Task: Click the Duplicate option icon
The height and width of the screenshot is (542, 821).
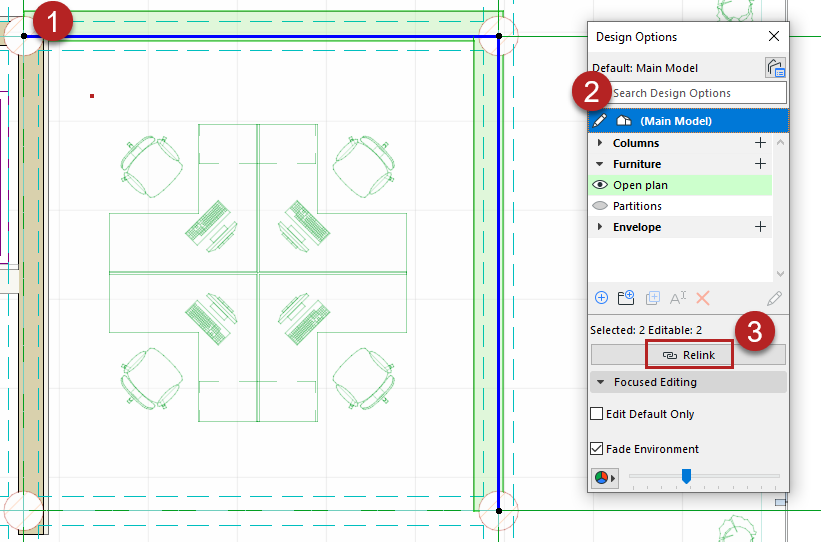Action: coord(652,298)
